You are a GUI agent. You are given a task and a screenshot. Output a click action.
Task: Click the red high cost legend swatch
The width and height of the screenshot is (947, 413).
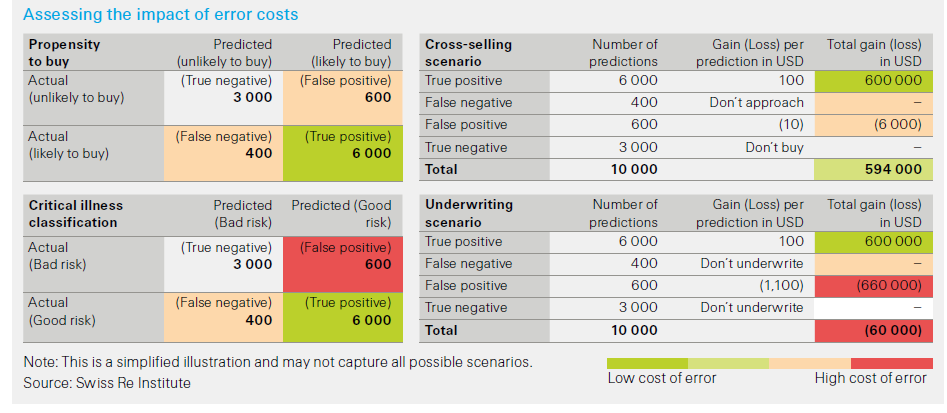pyautogui.click(x=891, y=363)
